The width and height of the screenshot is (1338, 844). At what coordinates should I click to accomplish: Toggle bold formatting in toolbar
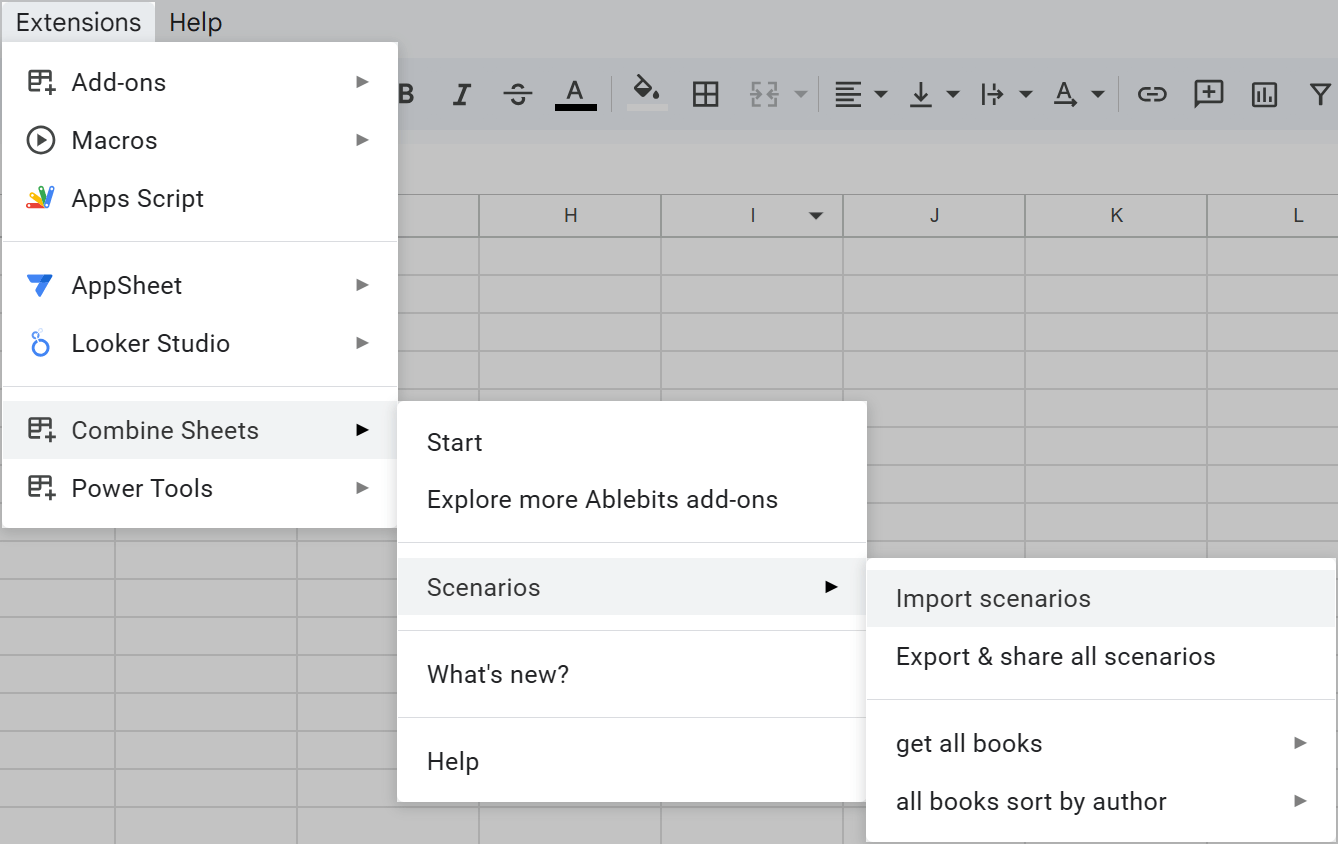(406, 95)
